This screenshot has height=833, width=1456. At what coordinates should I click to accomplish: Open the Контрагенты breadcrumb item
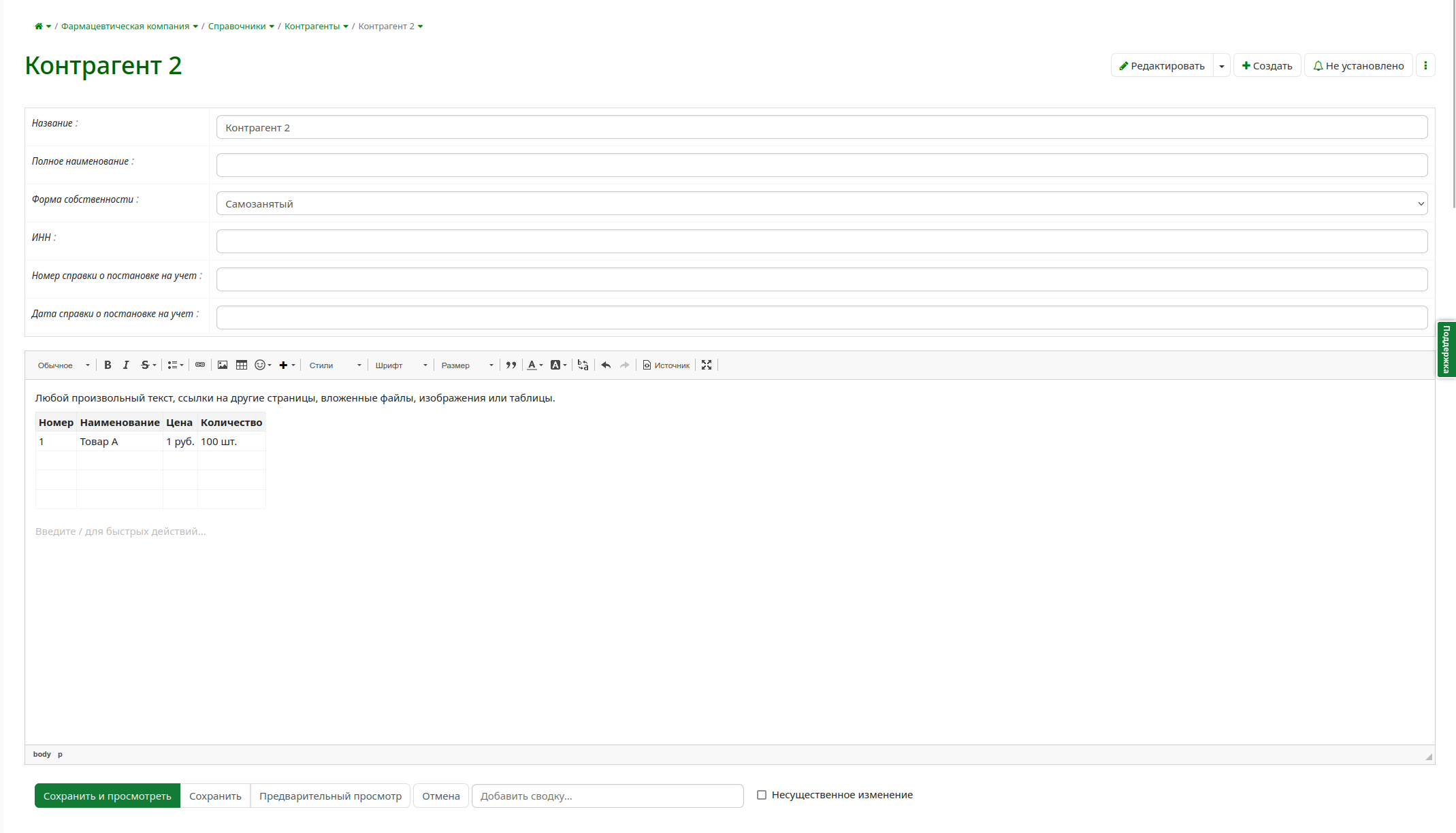coord(312,27)
